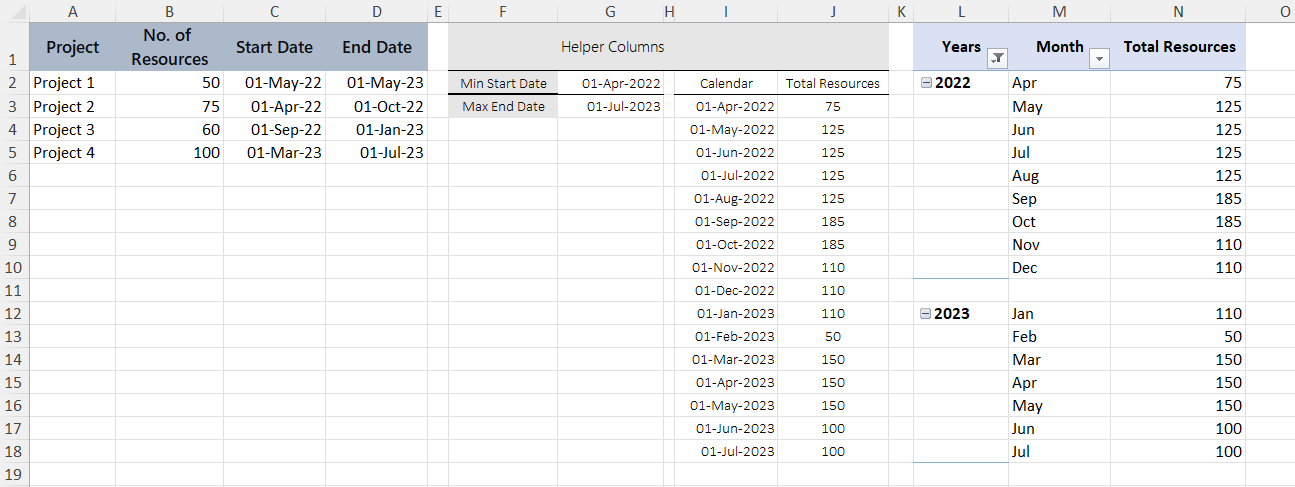
Task: Select the "Project 3" cell
Action: tap(72, 129)
